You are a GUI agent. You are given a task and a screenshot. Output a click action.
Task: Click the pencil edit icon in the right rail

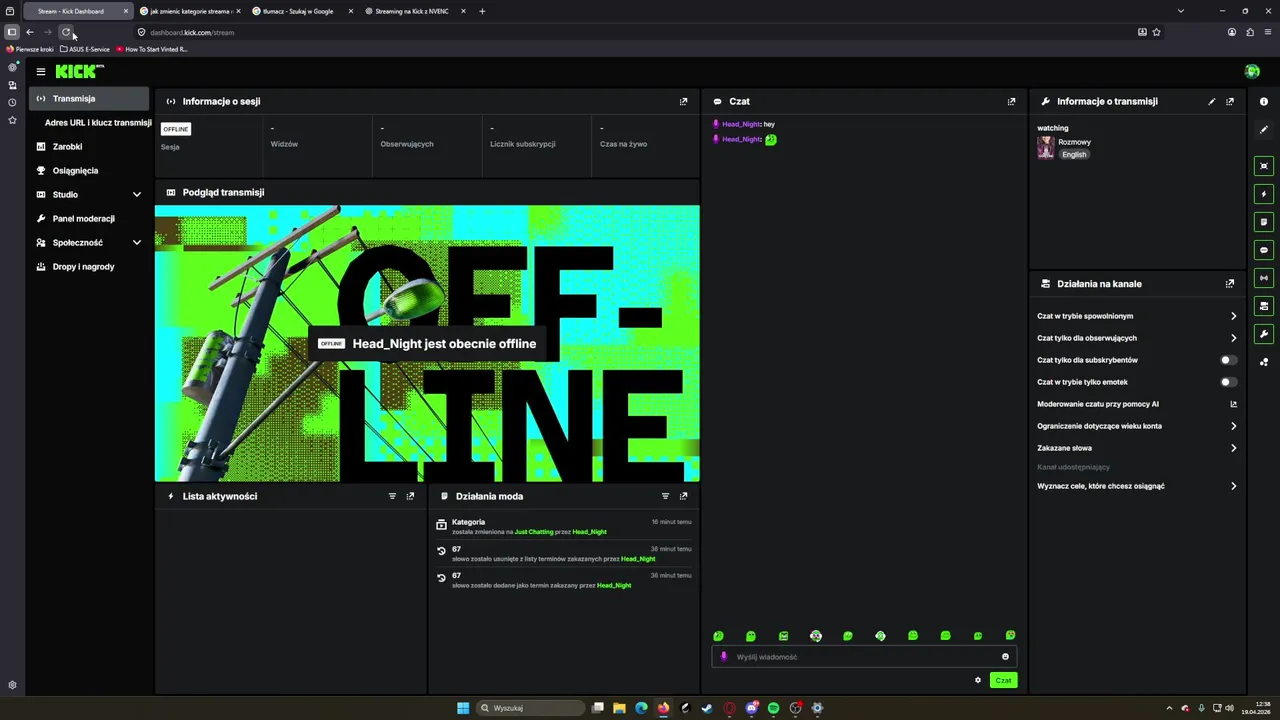(1264, 130)
